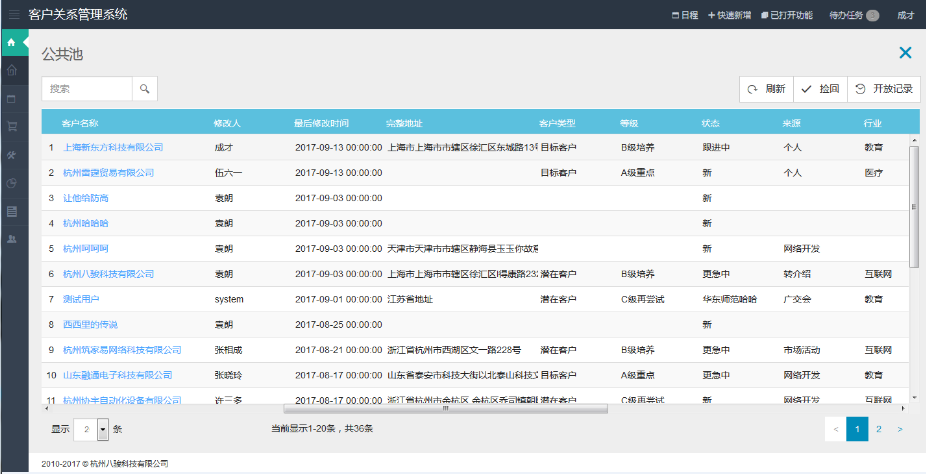Click the 搜索 search input field

tap(87, 89)
